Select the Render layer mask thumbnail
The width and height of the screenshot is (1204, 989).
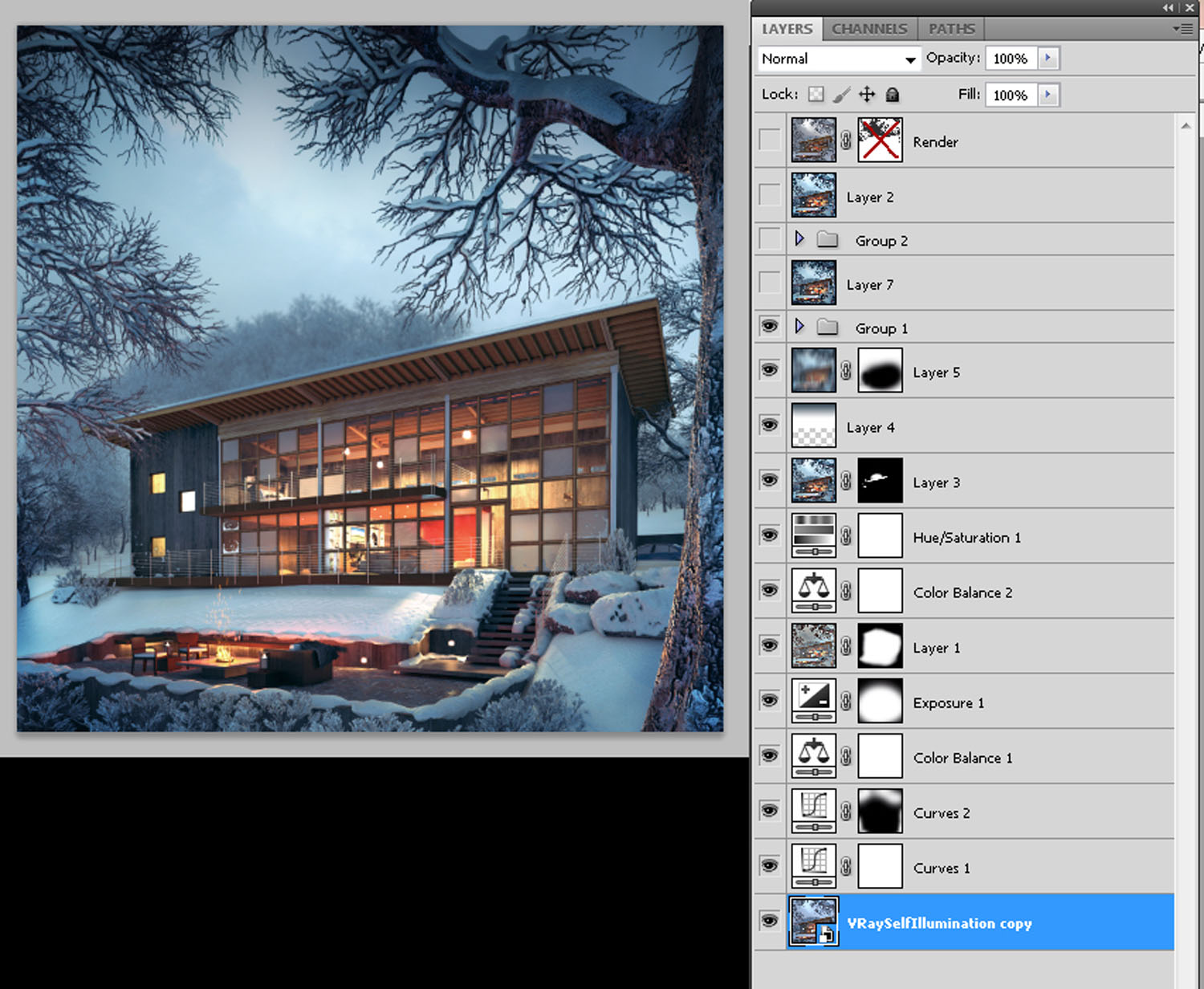click(880, 140)
